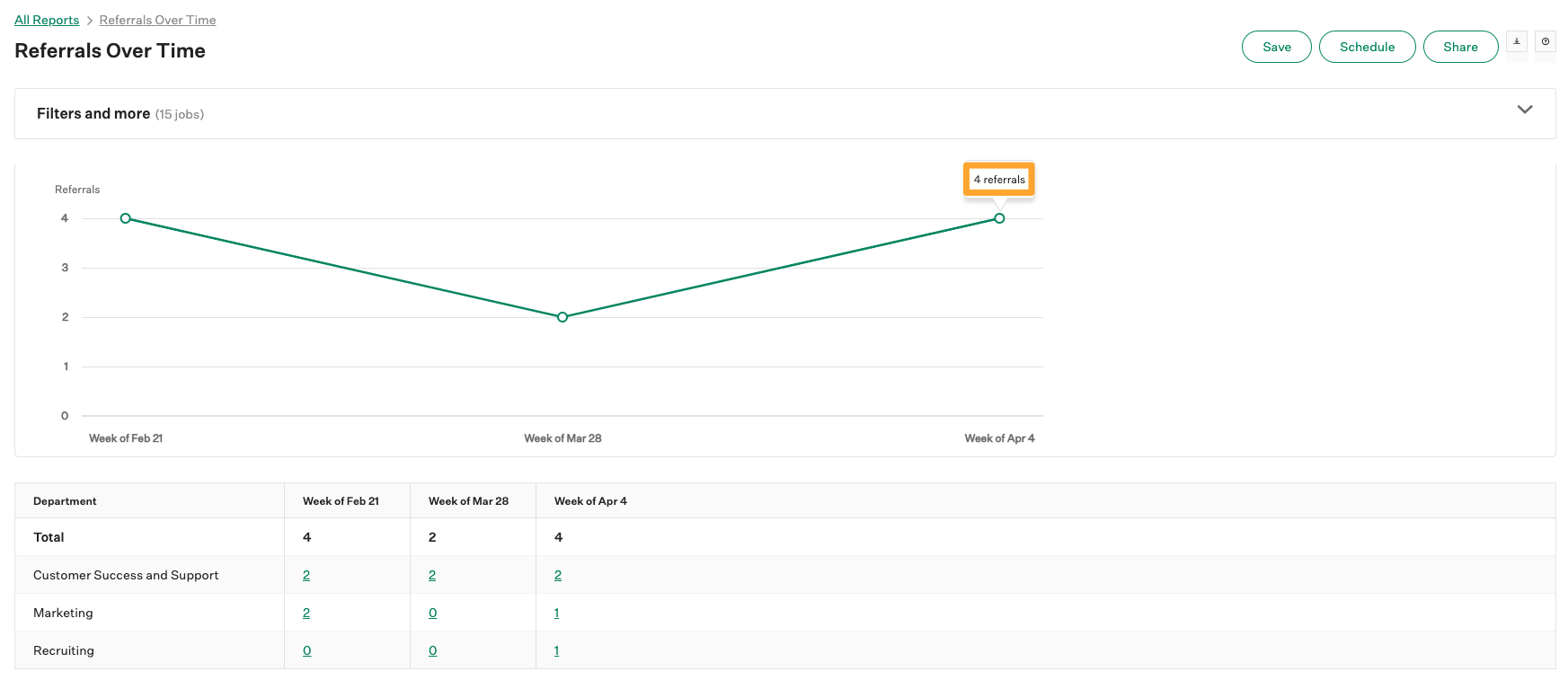
Task: Click the Total value for Week of Feb 21
Action: coord(306,537)
